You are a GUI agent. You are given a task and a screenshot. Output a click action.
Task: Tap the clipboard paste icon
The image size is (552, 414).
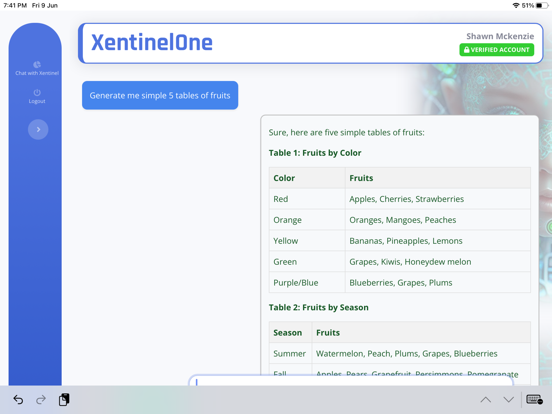tap(64, 400)
